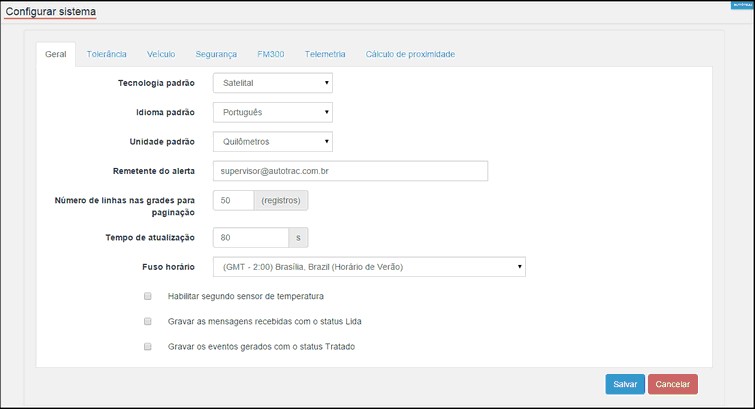Click the Tecnologia padrão label
Screen dimensions: 755x409
156,83
